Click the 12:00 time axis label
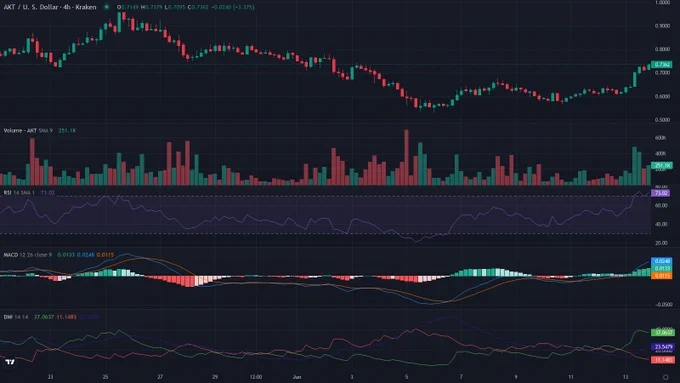Viewport: 680px width, 383px height. click(x=256, y=377)
